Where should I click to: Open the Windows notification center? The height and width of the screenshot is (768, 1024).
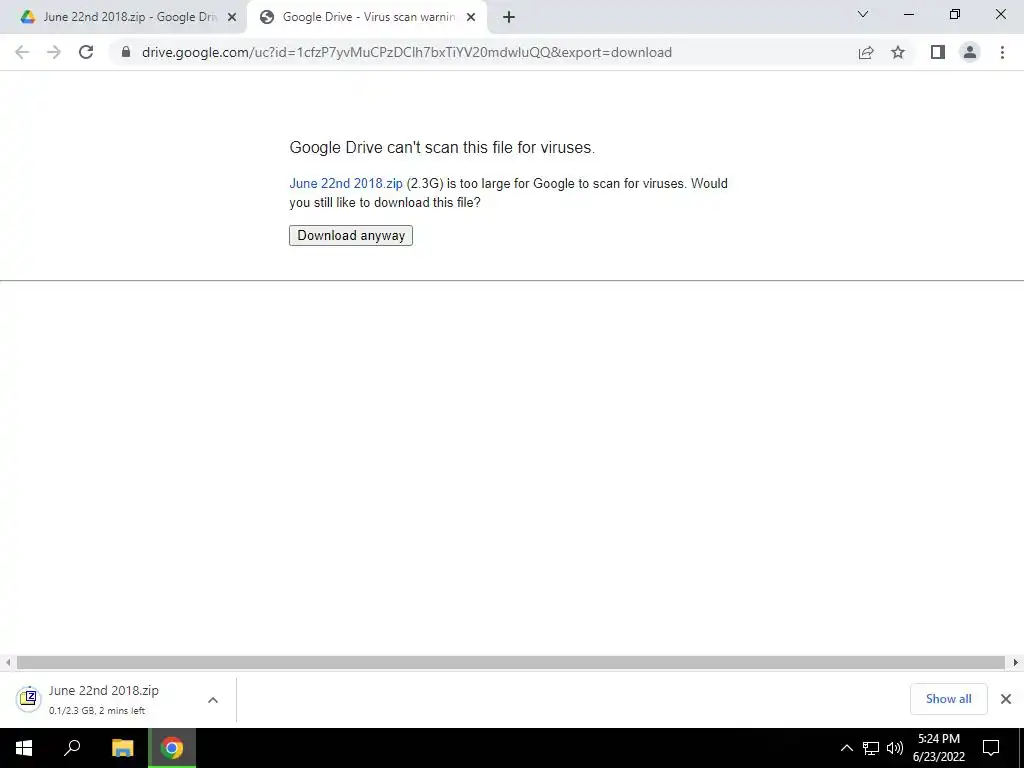coord(991,748)
